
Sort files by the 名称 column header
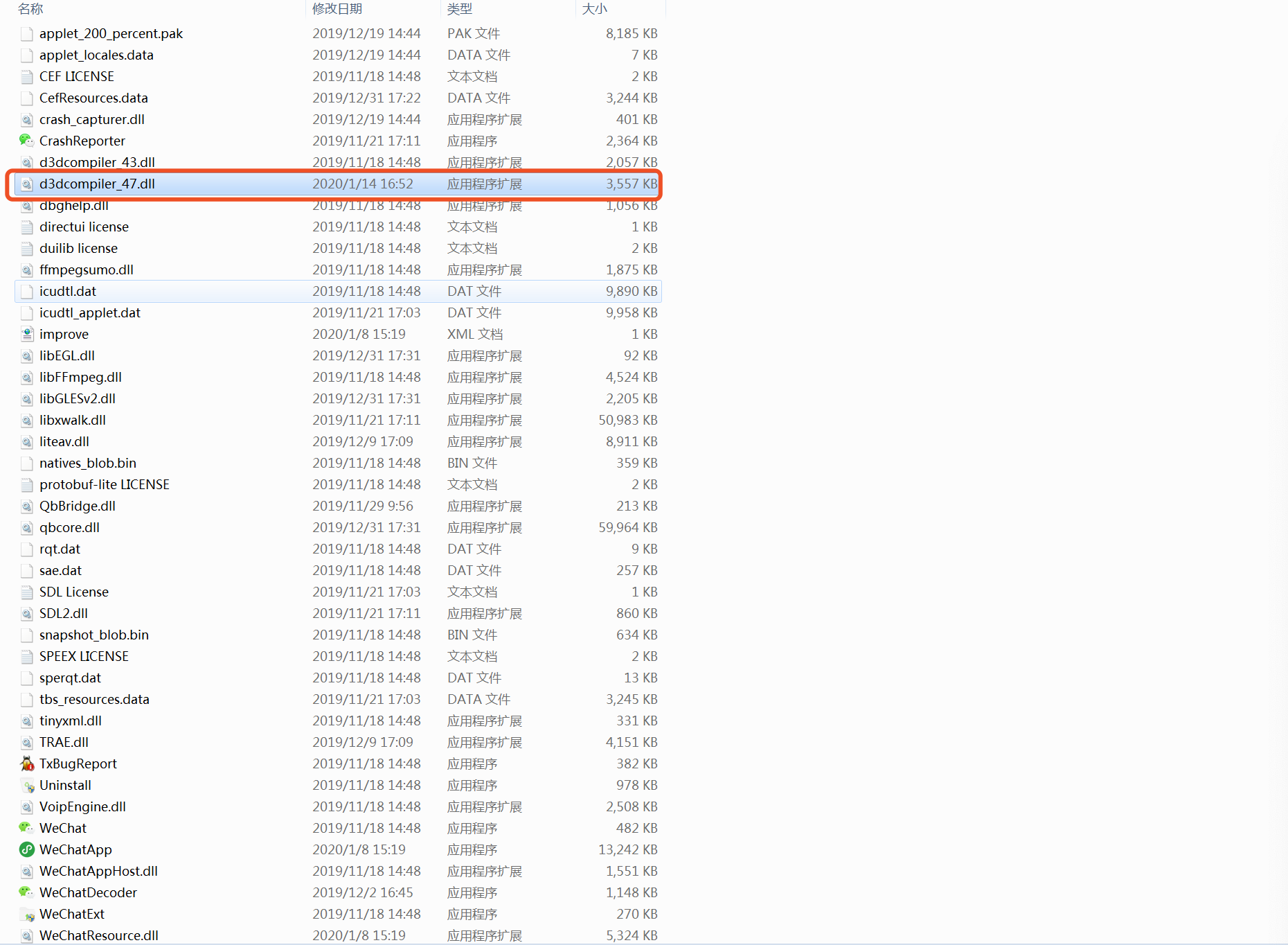pos(30,9)
